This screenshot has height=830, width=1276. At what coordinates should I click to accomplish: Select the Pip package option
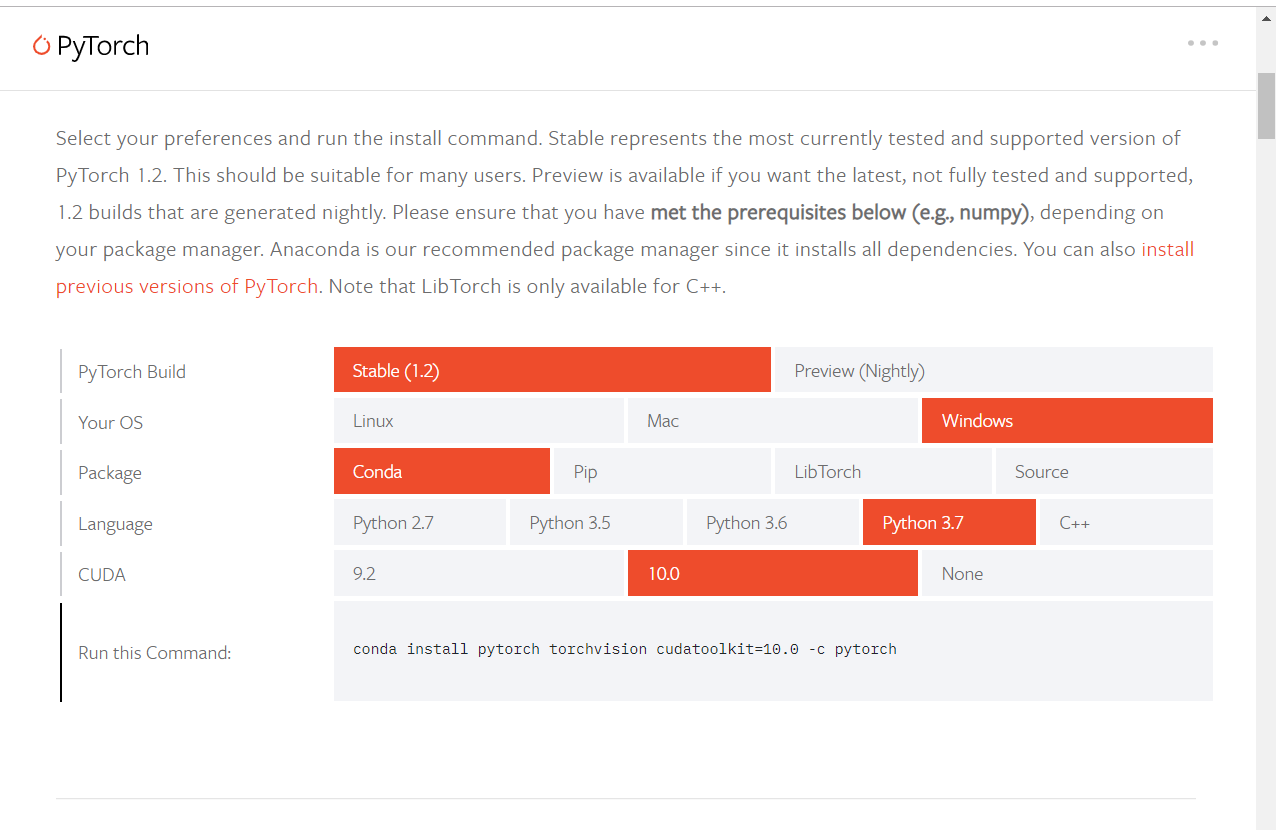point(662,472)
